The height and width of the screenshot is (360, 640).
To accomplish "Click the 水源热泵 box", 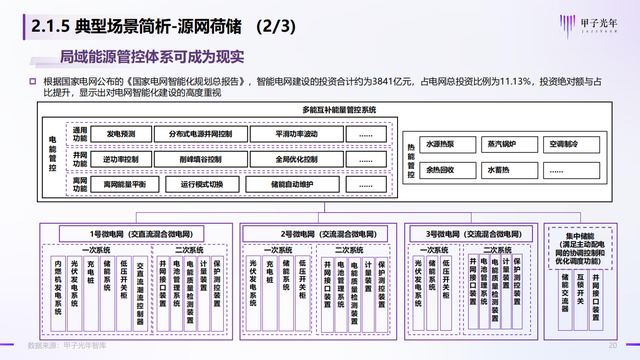I will pos(447,144).
